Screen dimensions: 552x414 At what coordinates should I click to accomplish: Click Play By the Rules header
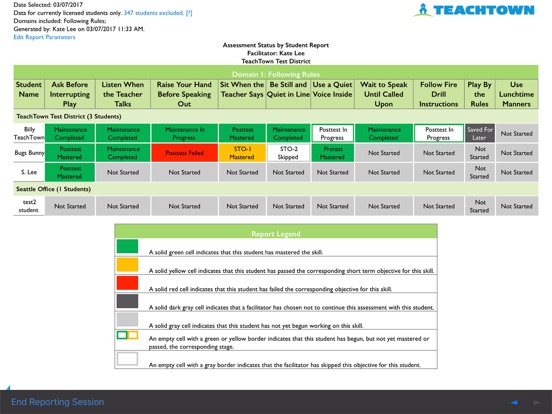[x=479, y=94]
